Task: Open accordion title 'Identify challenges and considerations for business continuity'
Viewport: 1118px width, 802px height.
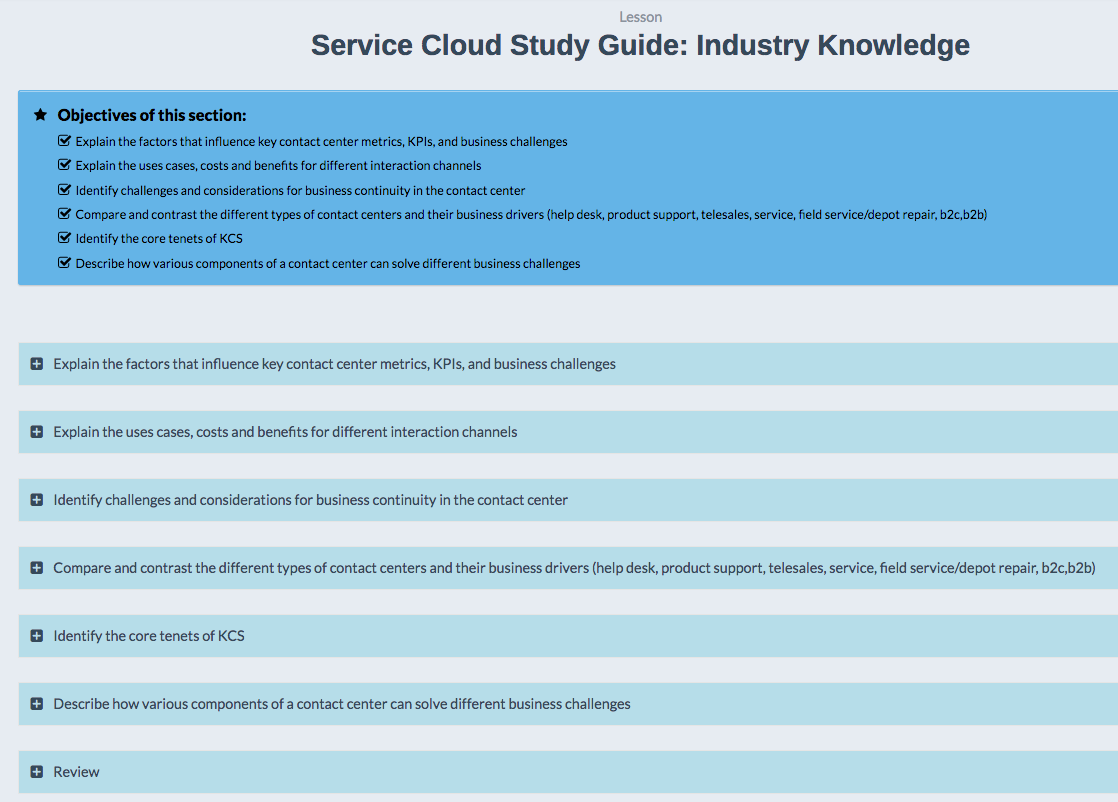Action: pyautogui.click(x=311, y=500)
